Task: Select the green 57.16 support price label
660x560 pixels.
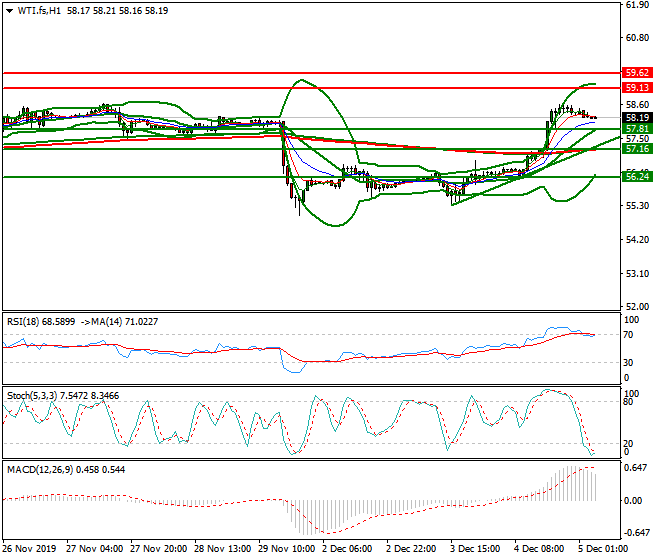Action: pyautogui.click(x=637, y=149)
